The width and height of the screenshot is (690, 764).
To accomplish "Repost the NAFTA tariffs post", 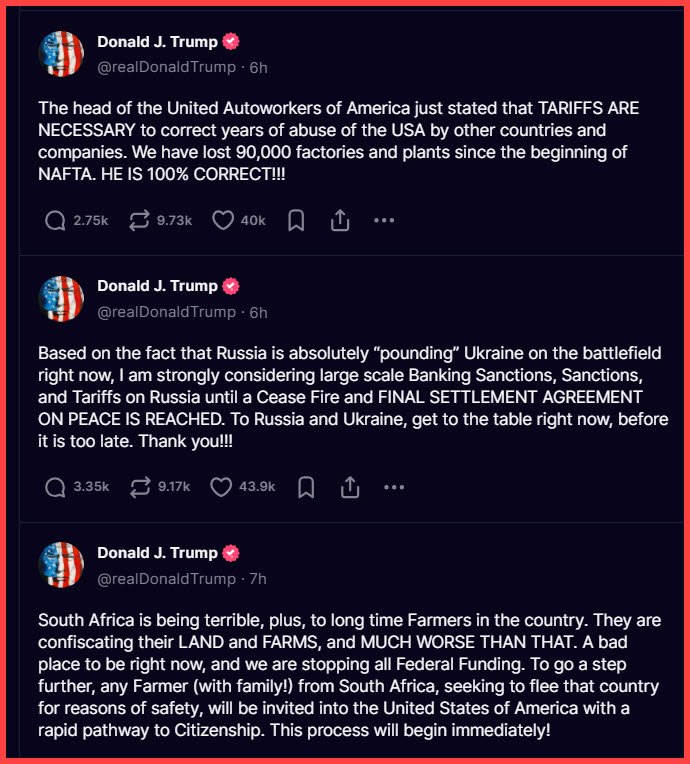I will [x=139, y=220].
